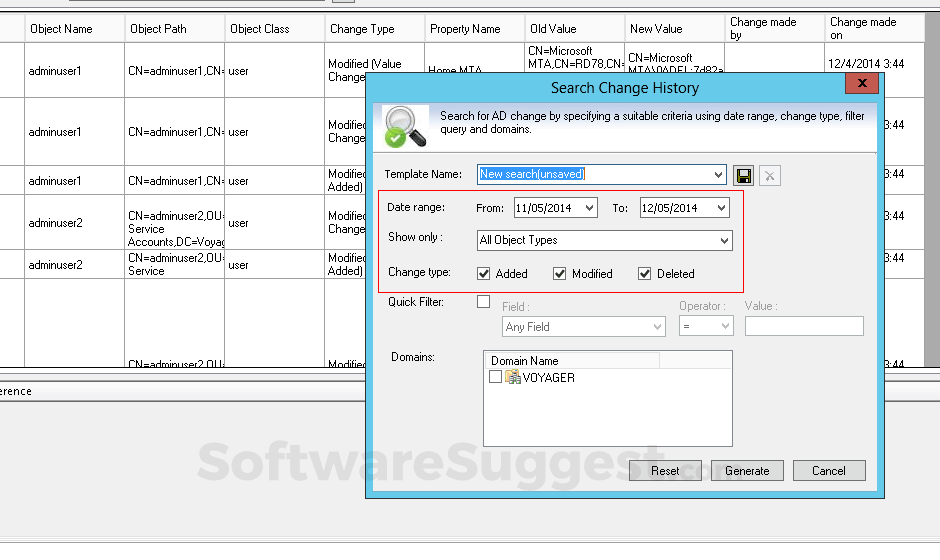The height and width of the screenshot is (560, 940).
Task: Enable the Quick Filter checkbox
Action: [483, 302]
